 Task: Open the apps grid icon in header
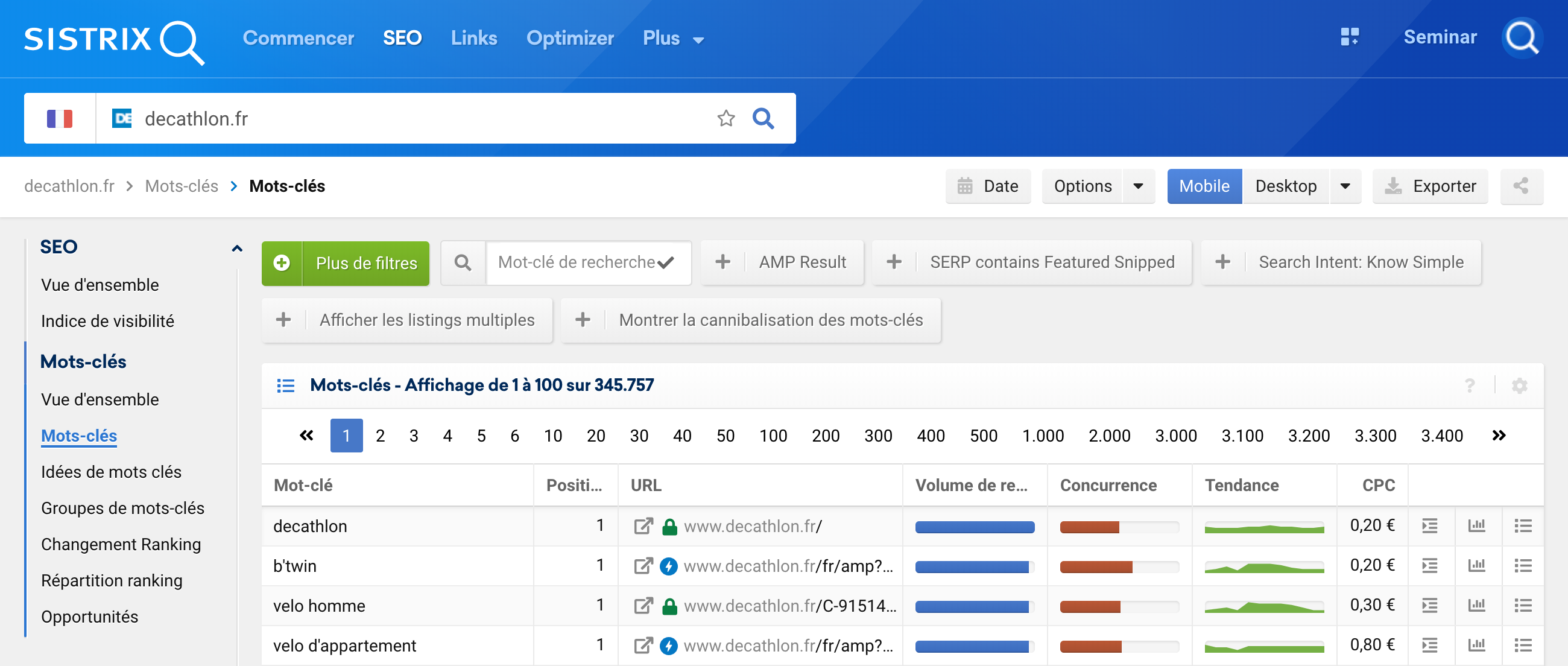tap(1350, 37)
